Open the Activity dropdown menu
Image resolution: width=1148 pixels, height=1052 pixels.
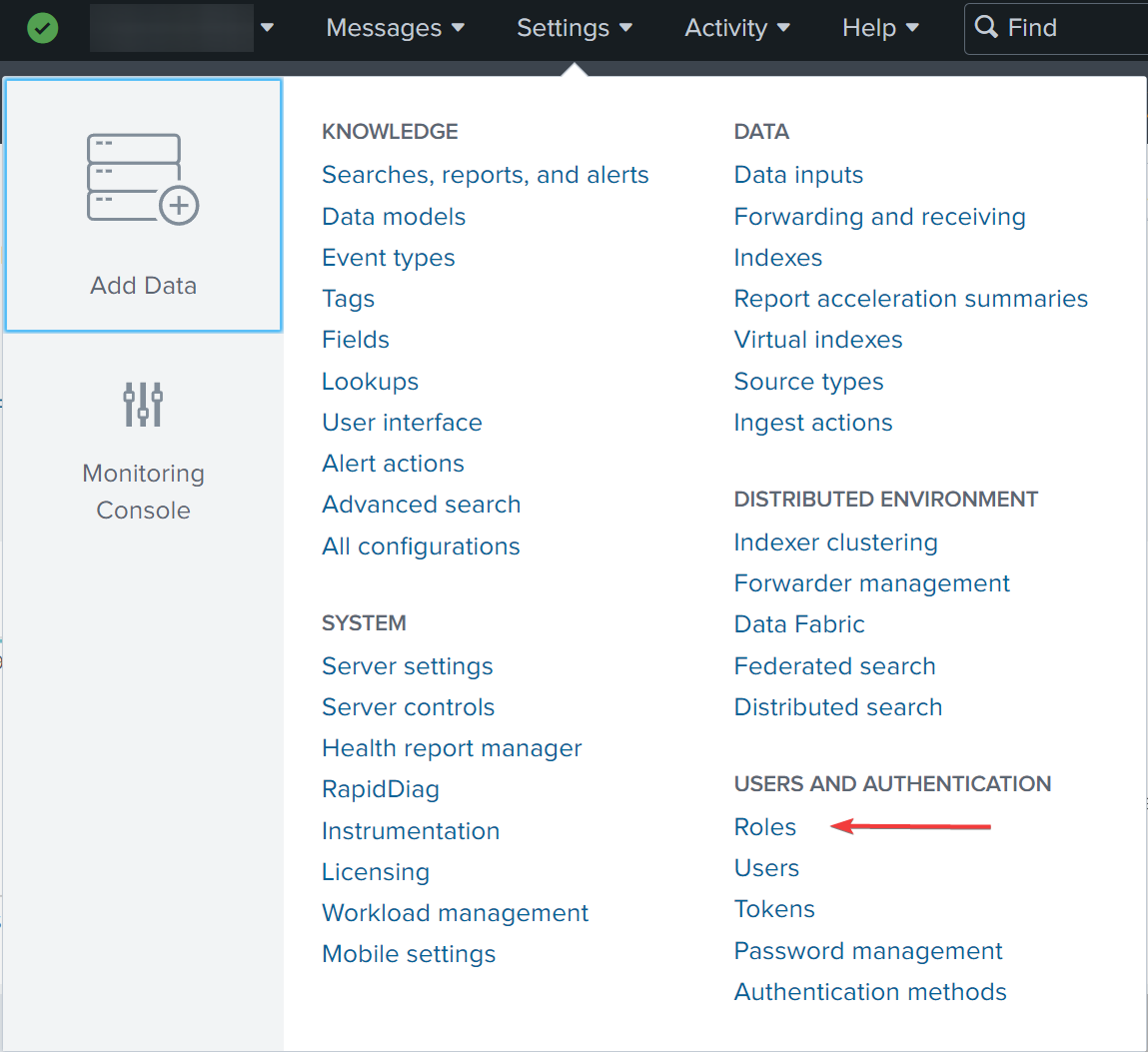pyautogui.click(x=737, y=28)
